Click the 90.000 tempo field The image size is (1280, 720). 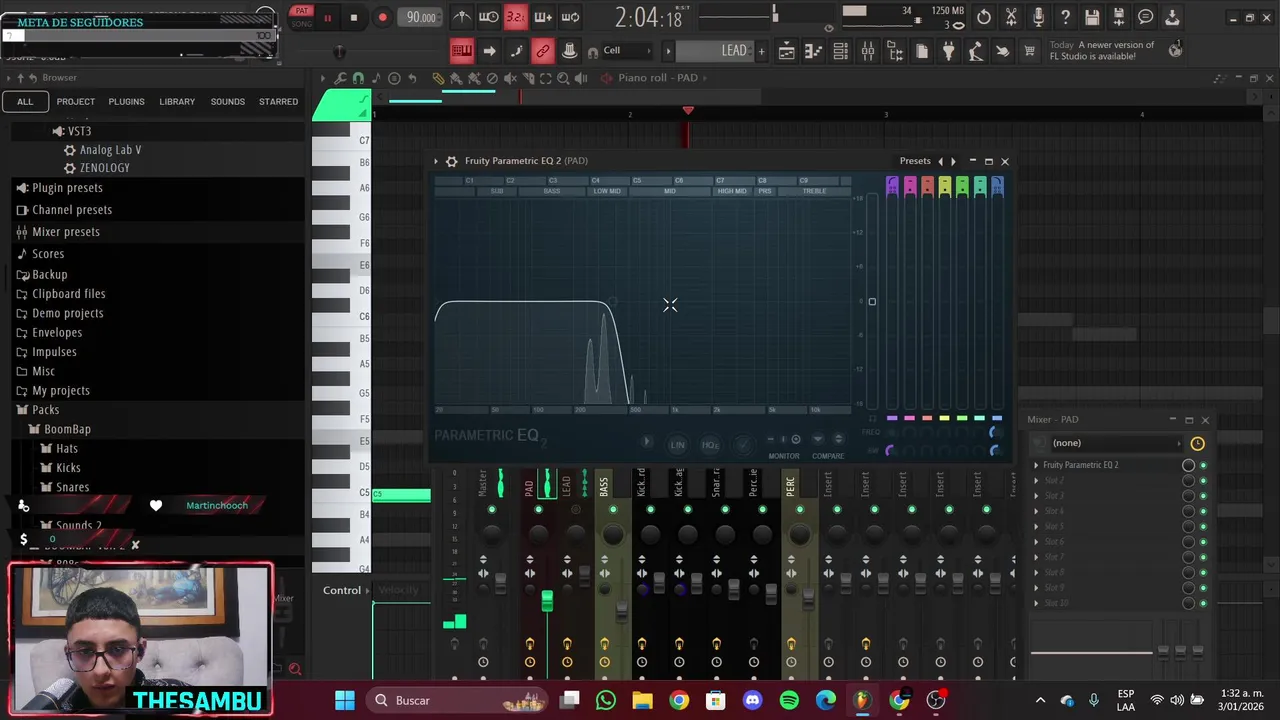[x=420, y=17]
